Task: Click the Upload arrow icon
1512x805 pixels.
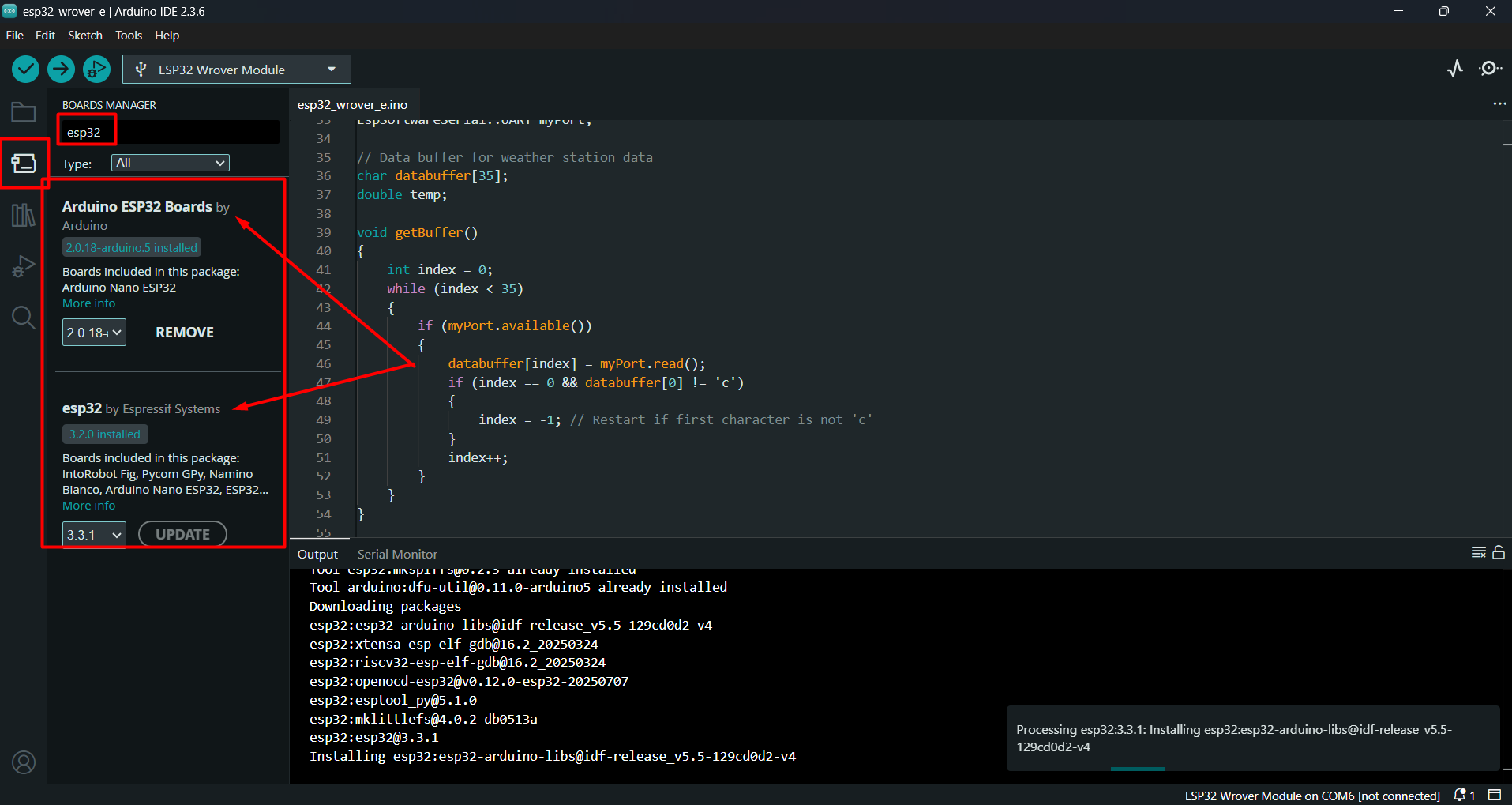Action: click(x=61, y=70)
